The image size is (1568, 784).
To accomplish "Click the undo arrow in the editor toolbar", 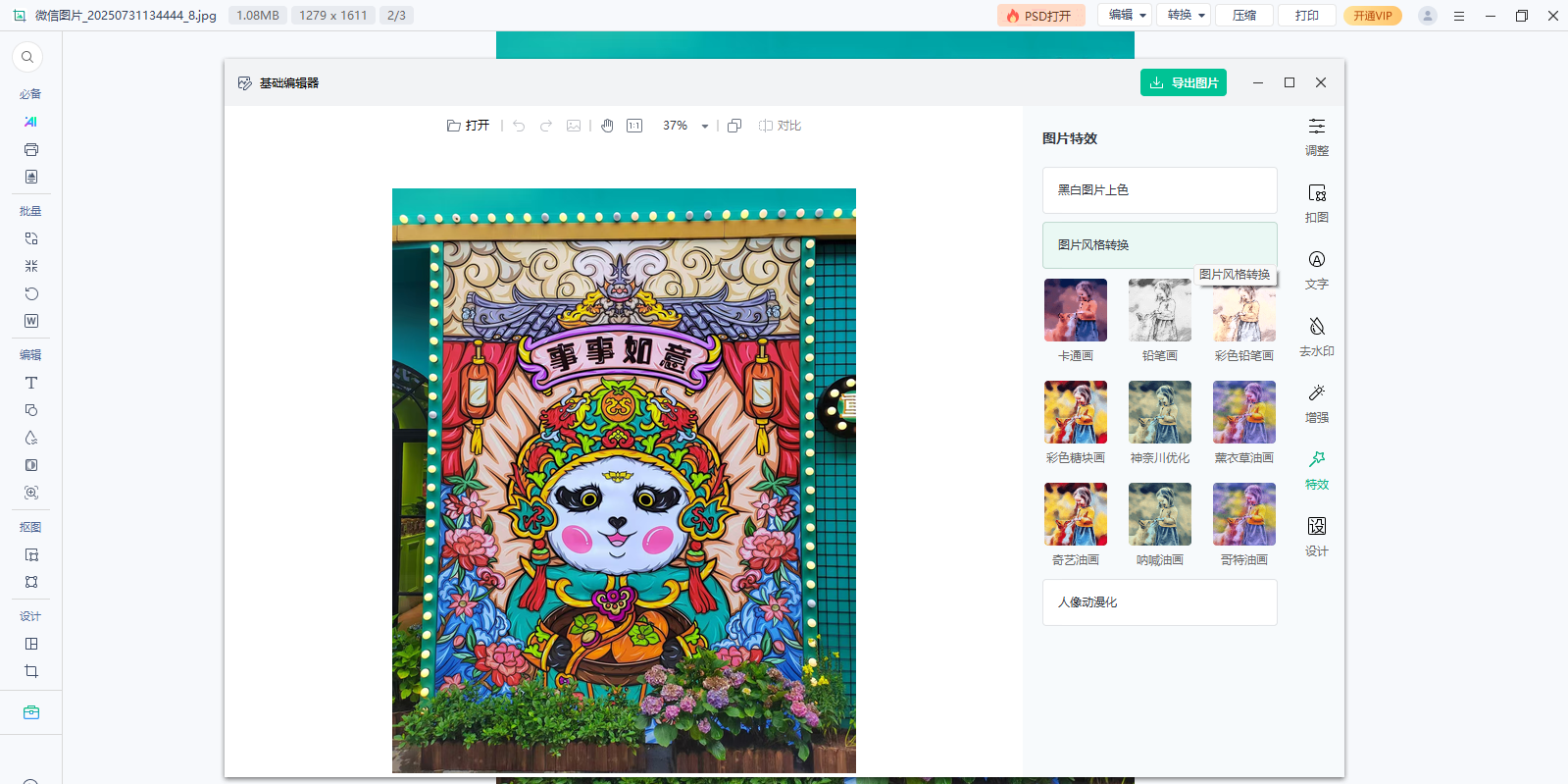I will [x=519, y=126].
